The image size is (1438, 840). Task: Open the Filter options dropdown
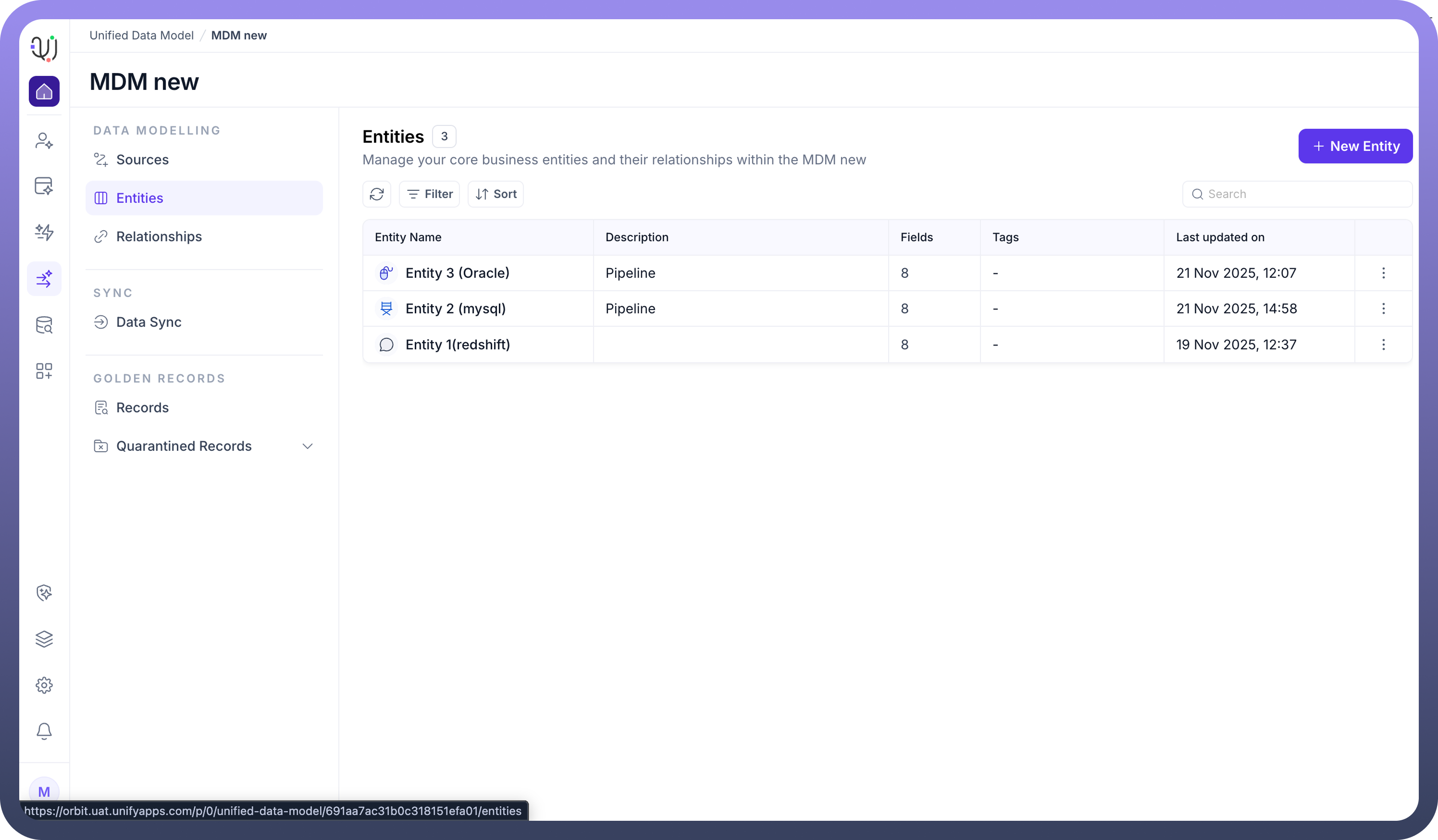(429, 194)
